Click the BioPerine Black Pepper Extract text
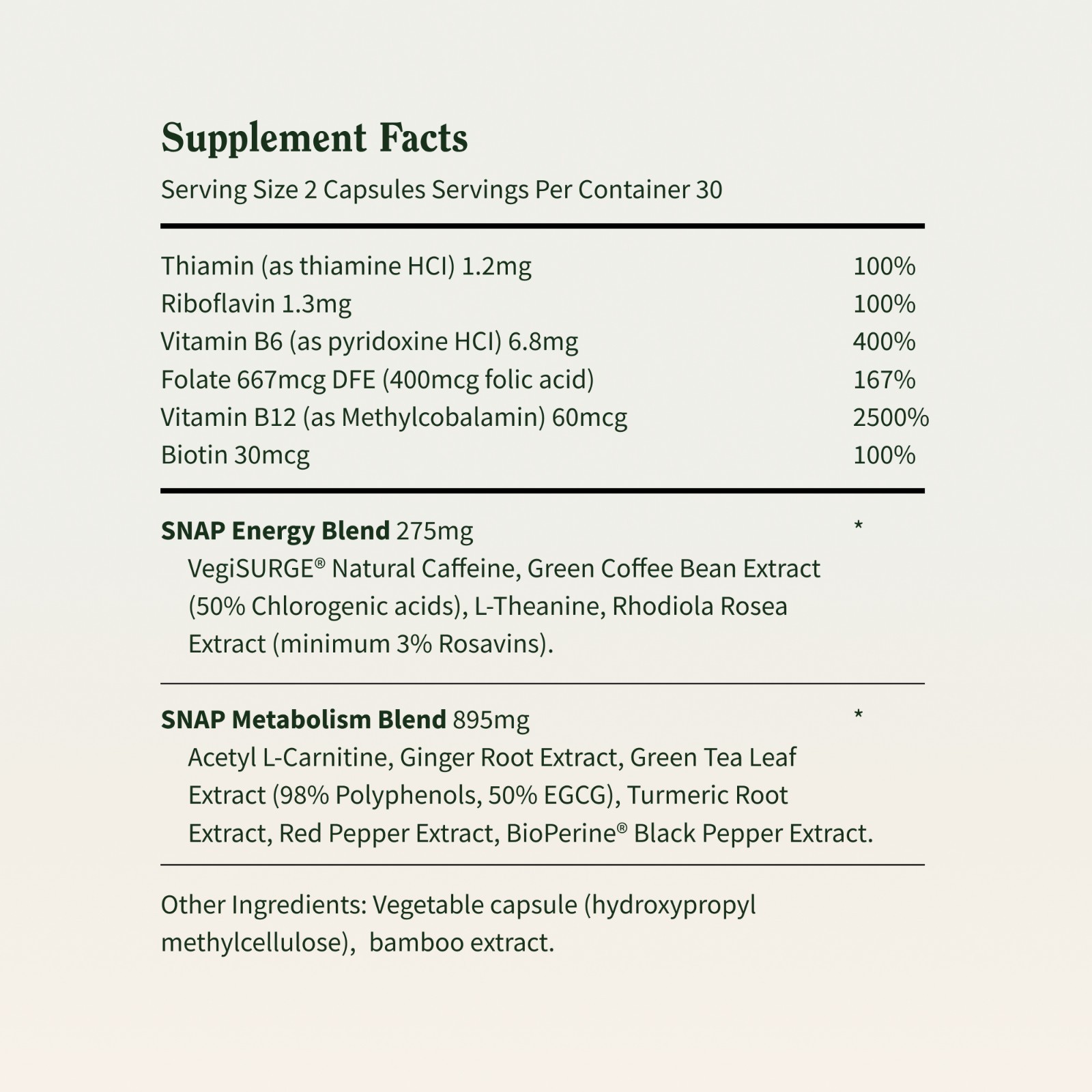Screen dimensions: 1092x1092 689,834
